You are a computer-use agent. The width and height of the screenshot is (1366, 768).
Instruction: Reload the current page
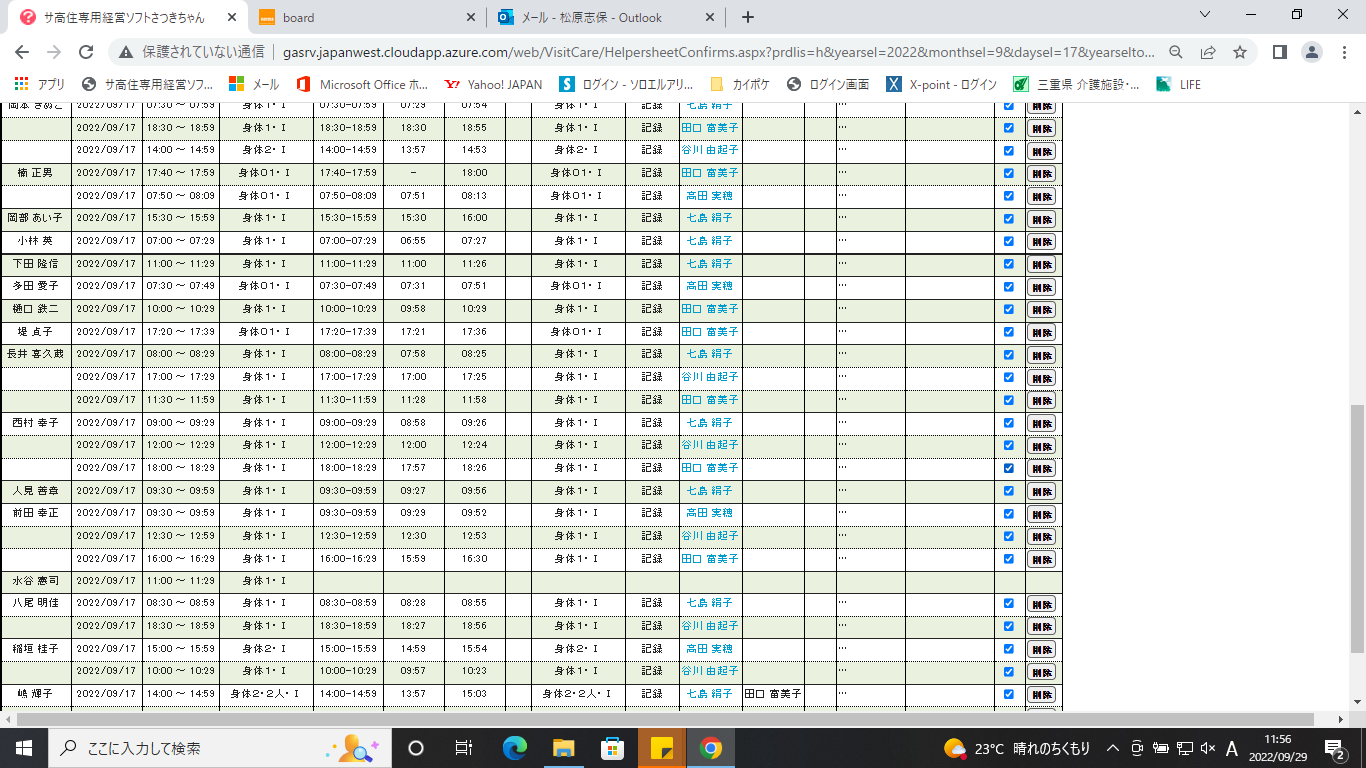point(86,52)
